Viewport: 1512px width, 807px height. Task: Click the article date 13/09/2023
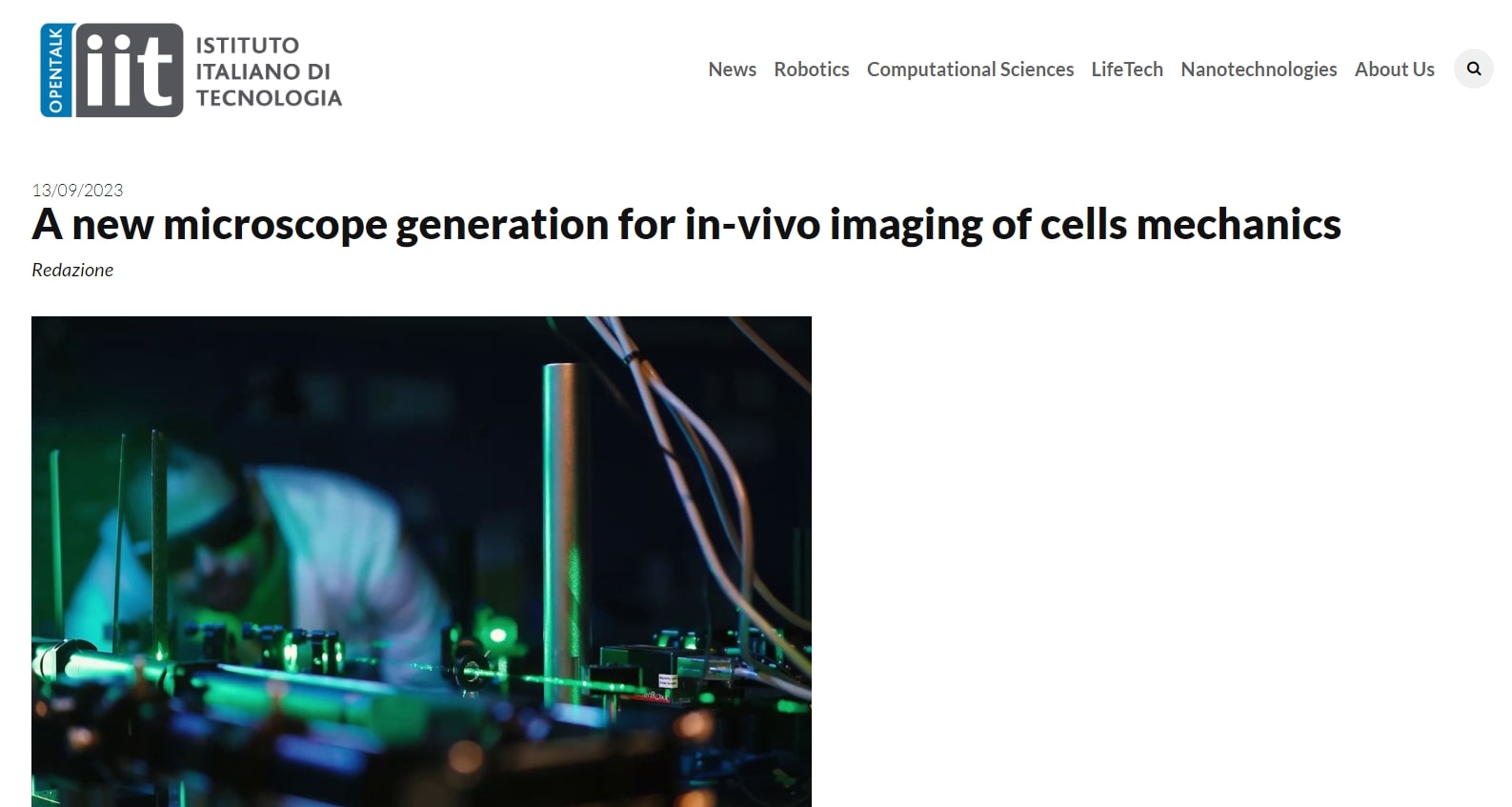[x=77, y=190]
